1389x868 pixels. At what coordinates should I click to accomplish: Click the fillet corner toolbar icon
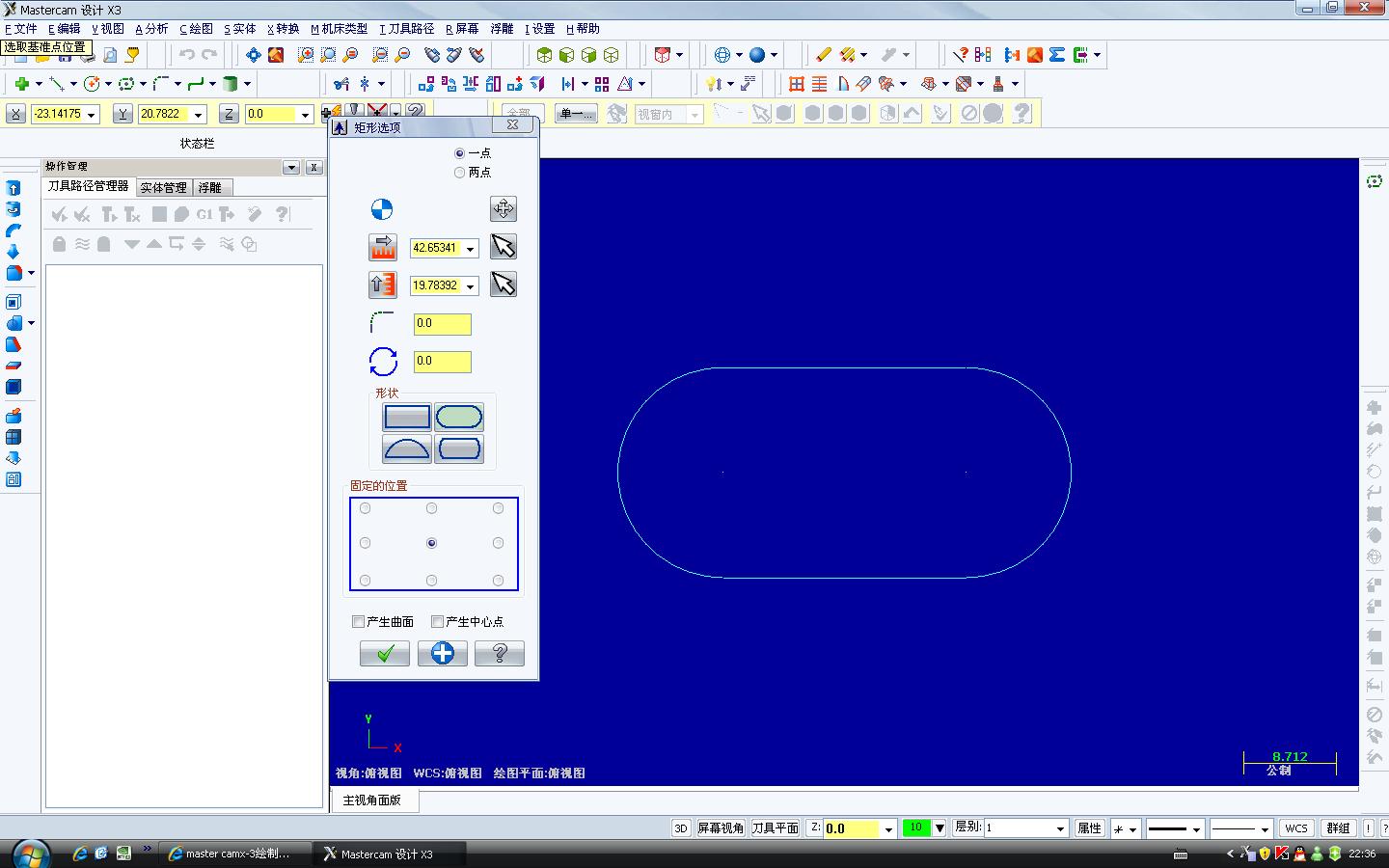click(x=161, y=84)
